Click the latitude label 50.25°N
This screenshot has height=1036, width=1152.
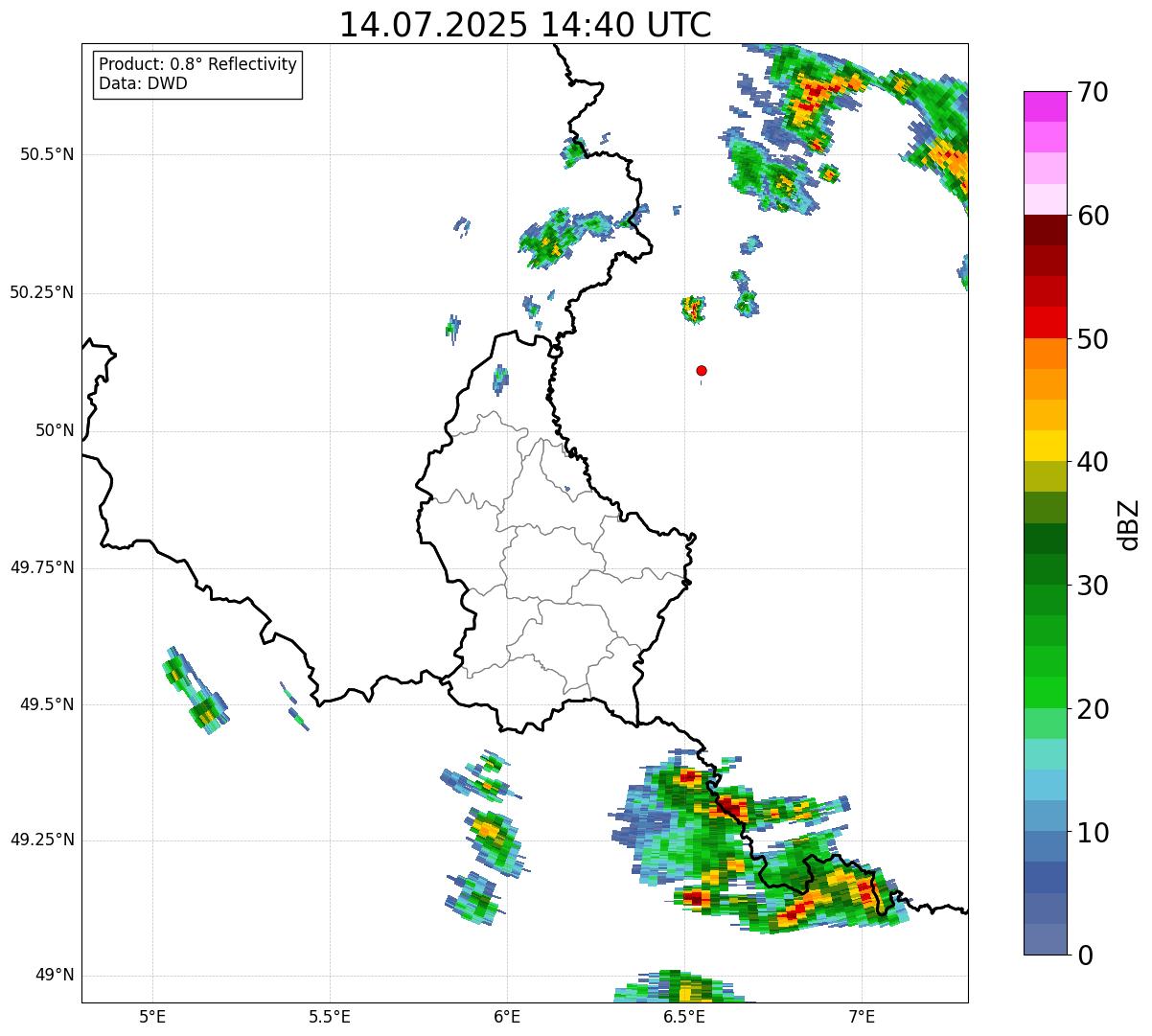(x=41, y=292)
